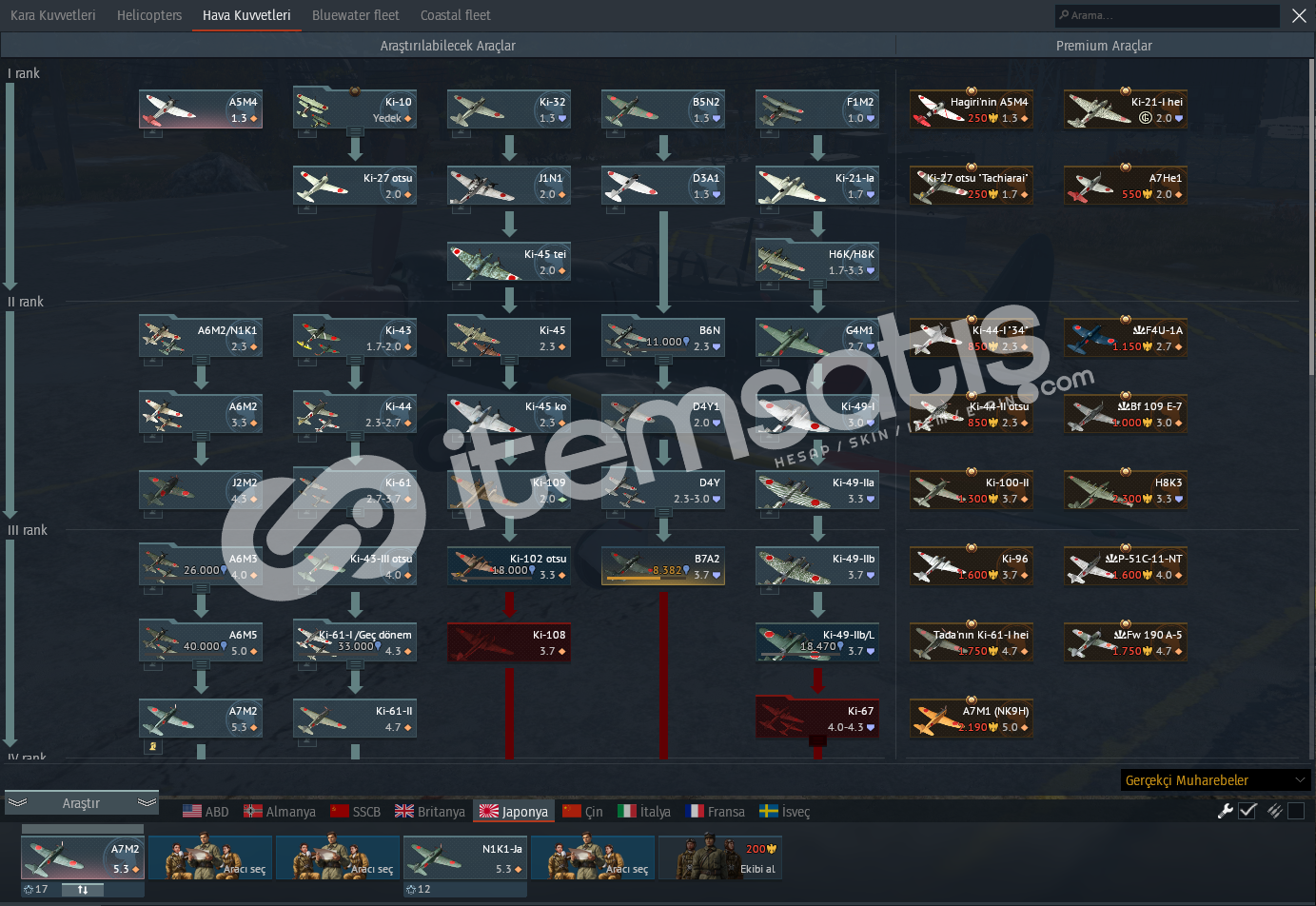The height and width of the screenshot is (906, 1316).
Task: Enable the checkbox beside the stripes icon
Action: pos(1296,811)
